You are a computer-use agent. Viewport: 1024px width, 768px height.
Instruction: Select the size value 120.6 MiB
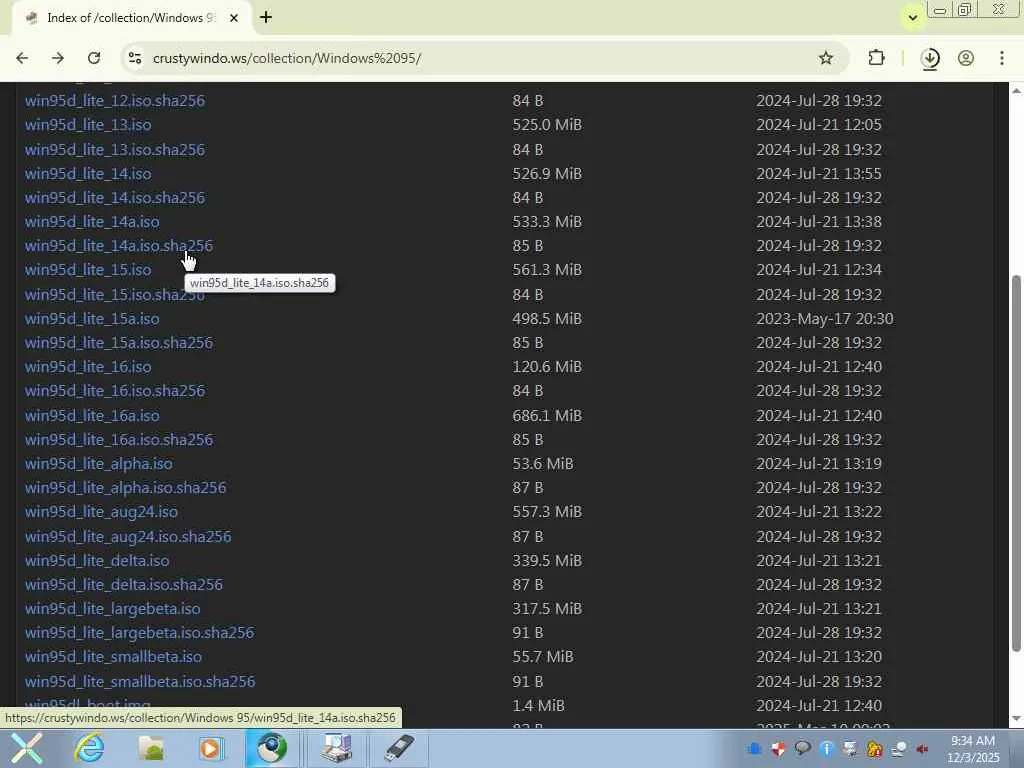(x=547, y=367)
